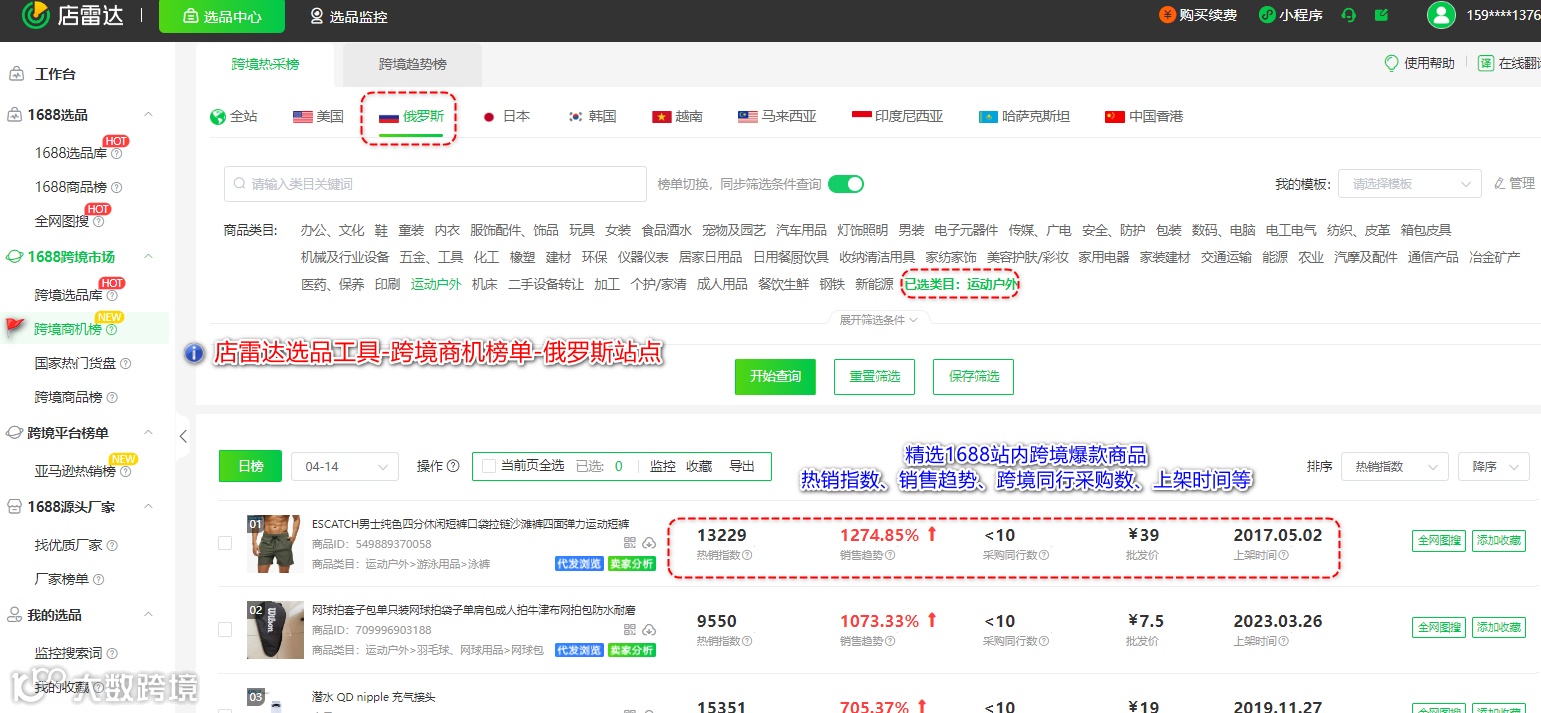Check the 当前页全选 checkbox
Viewport: 1541px width, 713px height.
click(489, 466)
